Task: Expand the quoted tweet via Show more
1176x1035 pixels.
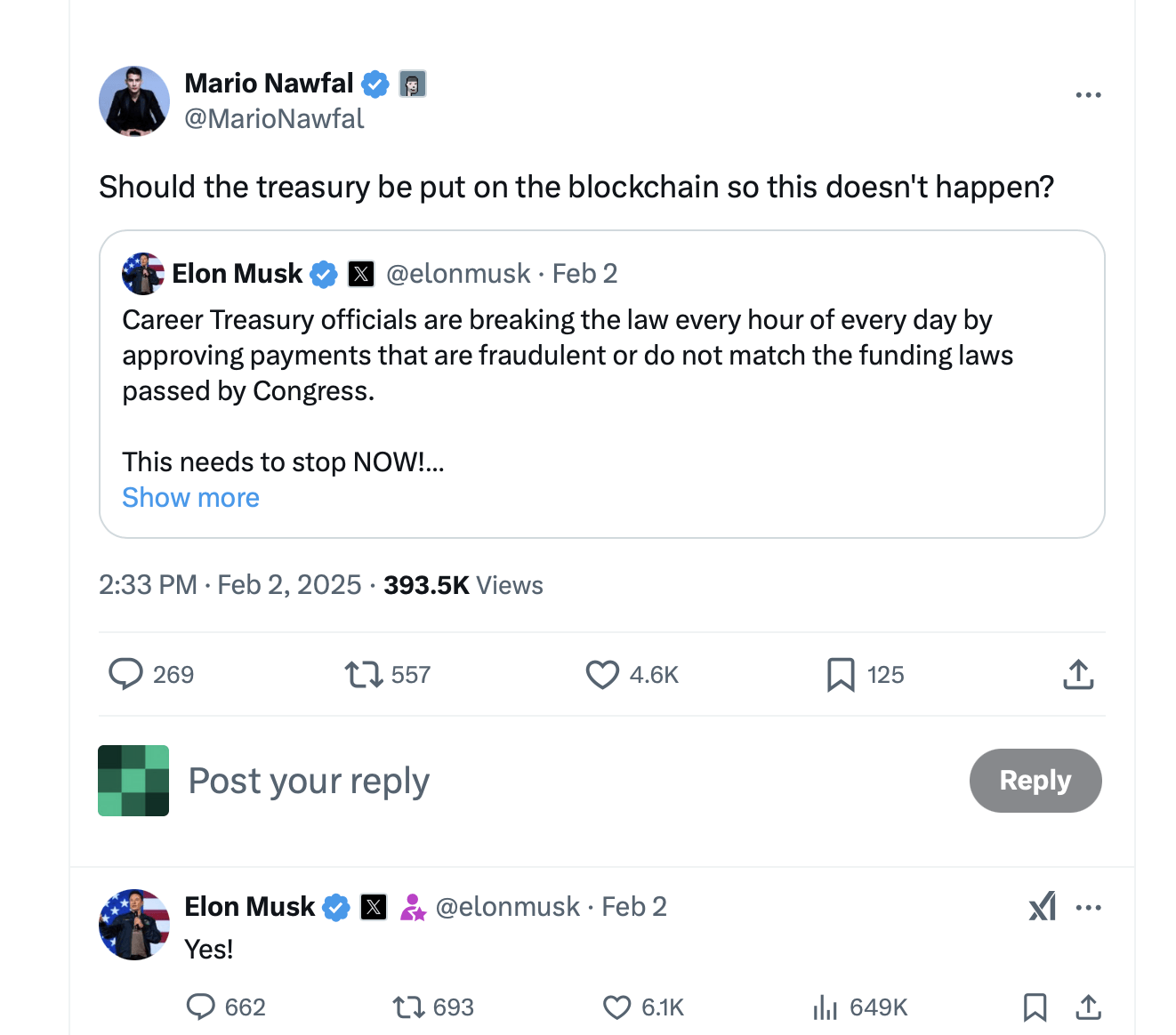Action: (x=190, y=497)
